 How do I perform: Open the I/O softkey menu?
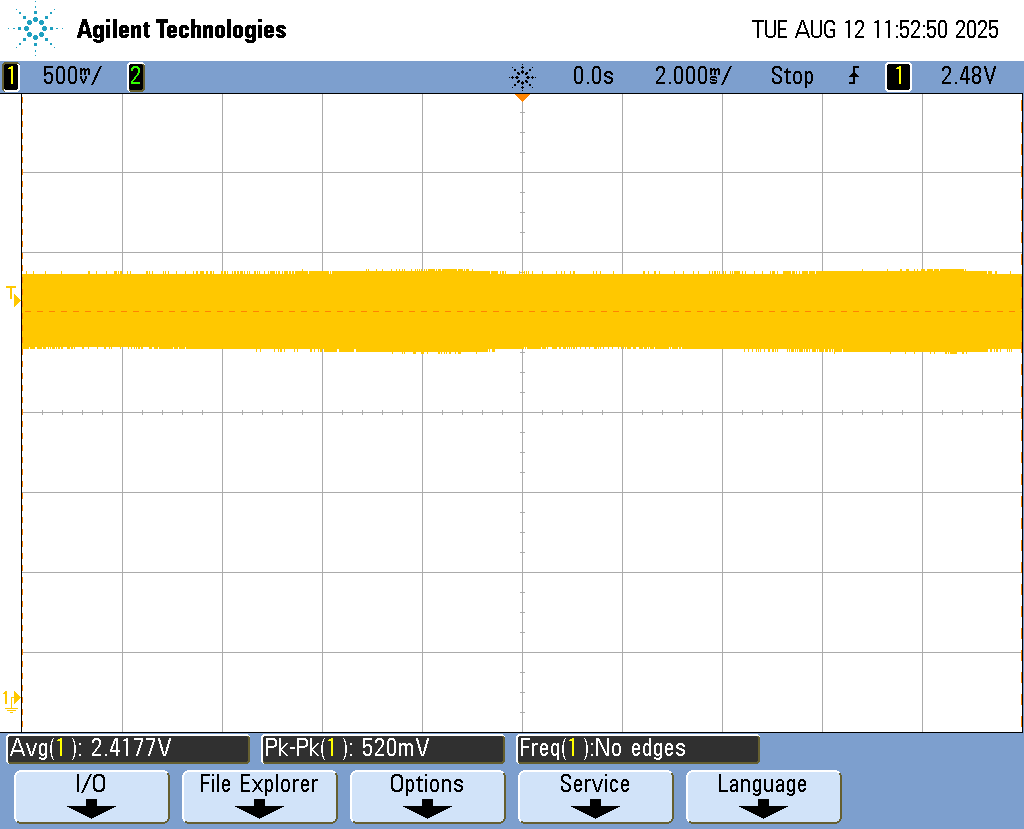[x=91, y=796]
